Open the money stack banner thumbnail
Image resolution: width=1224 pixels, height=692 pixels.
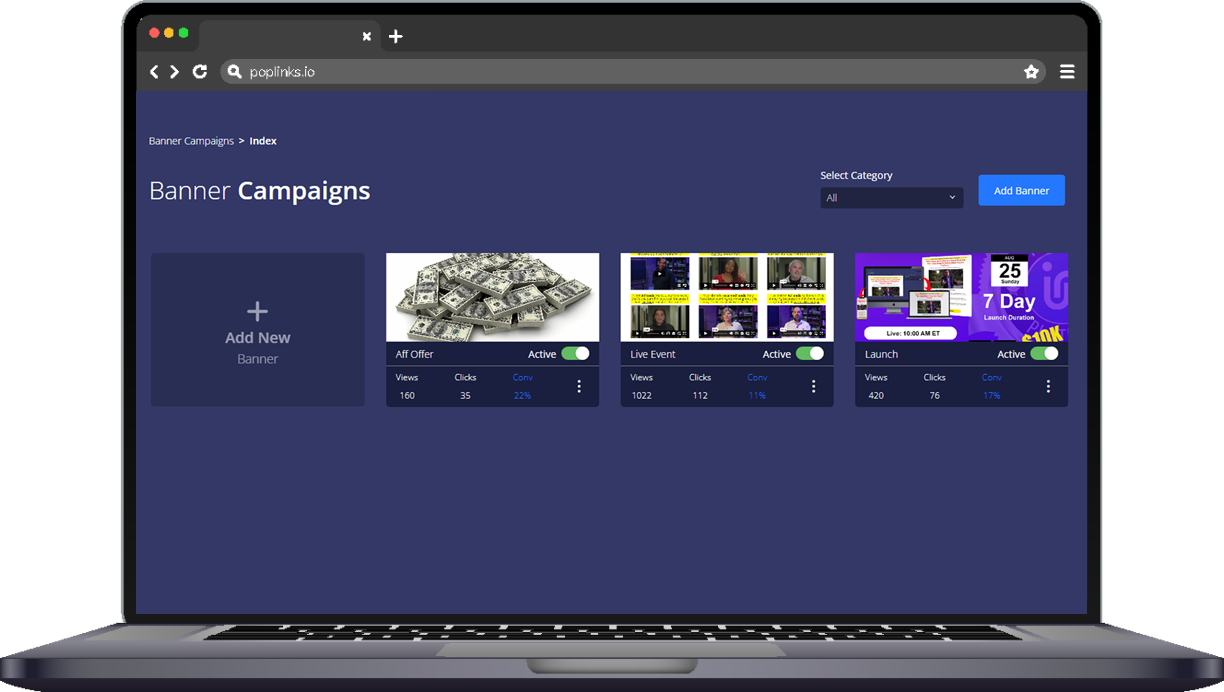[493, 297]
